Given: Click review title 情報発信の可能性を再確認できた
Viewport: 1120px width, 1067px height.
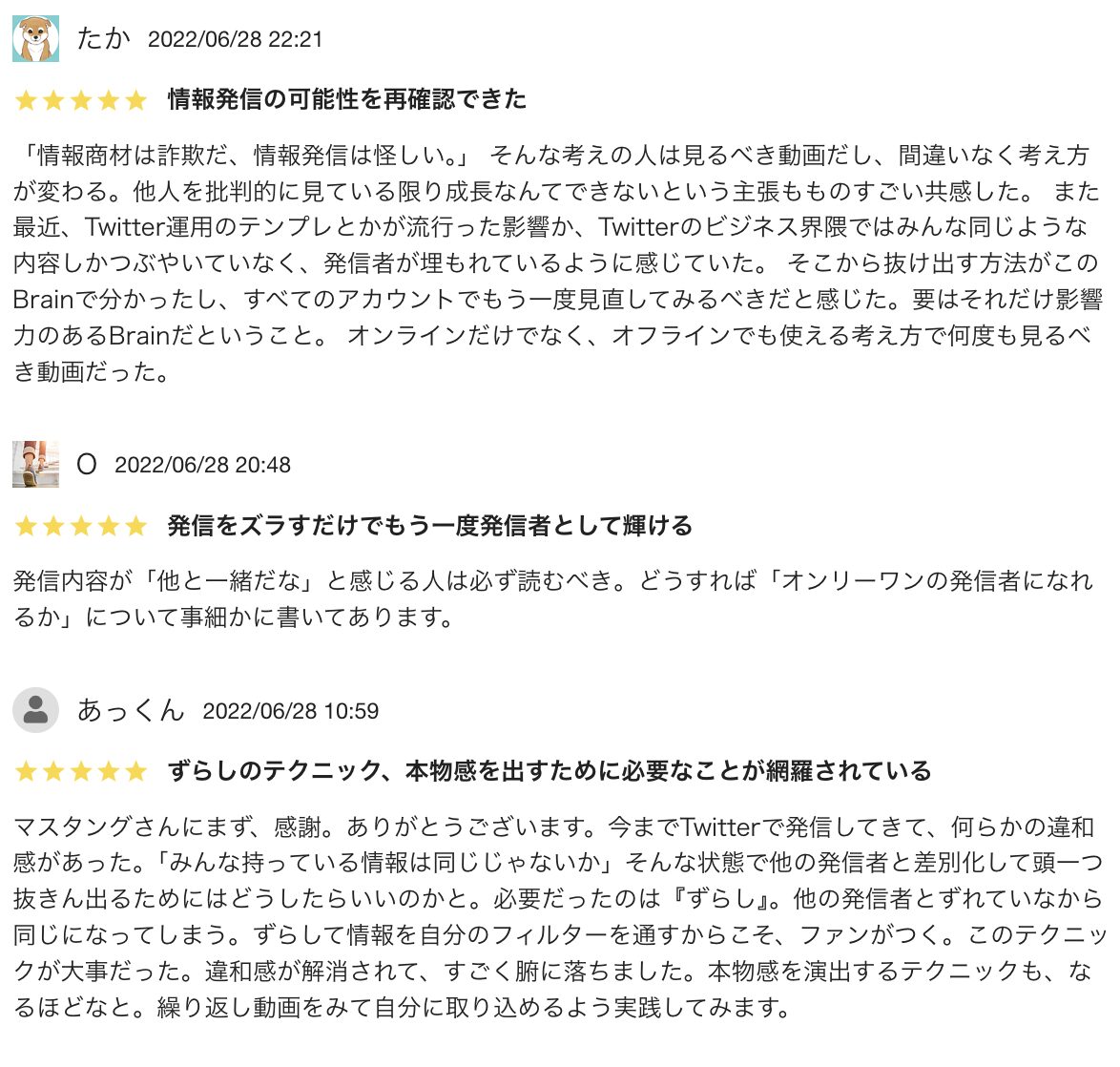Looking at the screenshot, I should pos(347,99).
